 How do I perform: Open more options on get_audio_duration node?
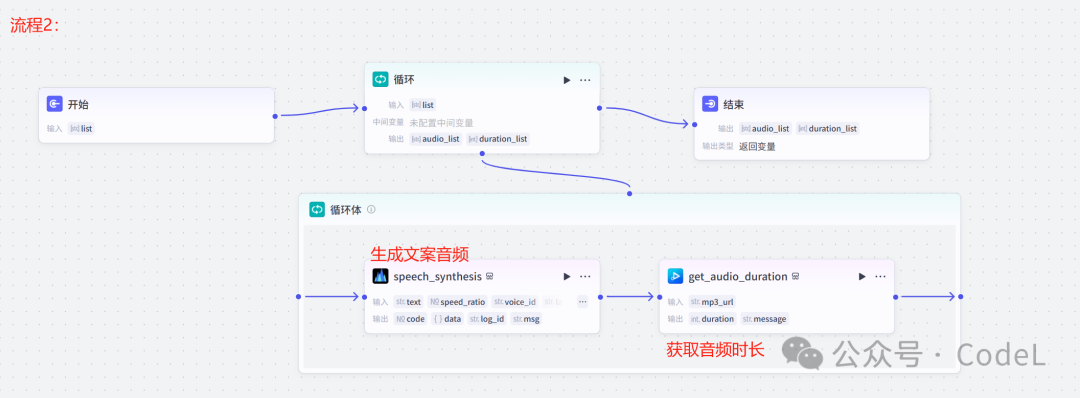[x=880, y=276]
